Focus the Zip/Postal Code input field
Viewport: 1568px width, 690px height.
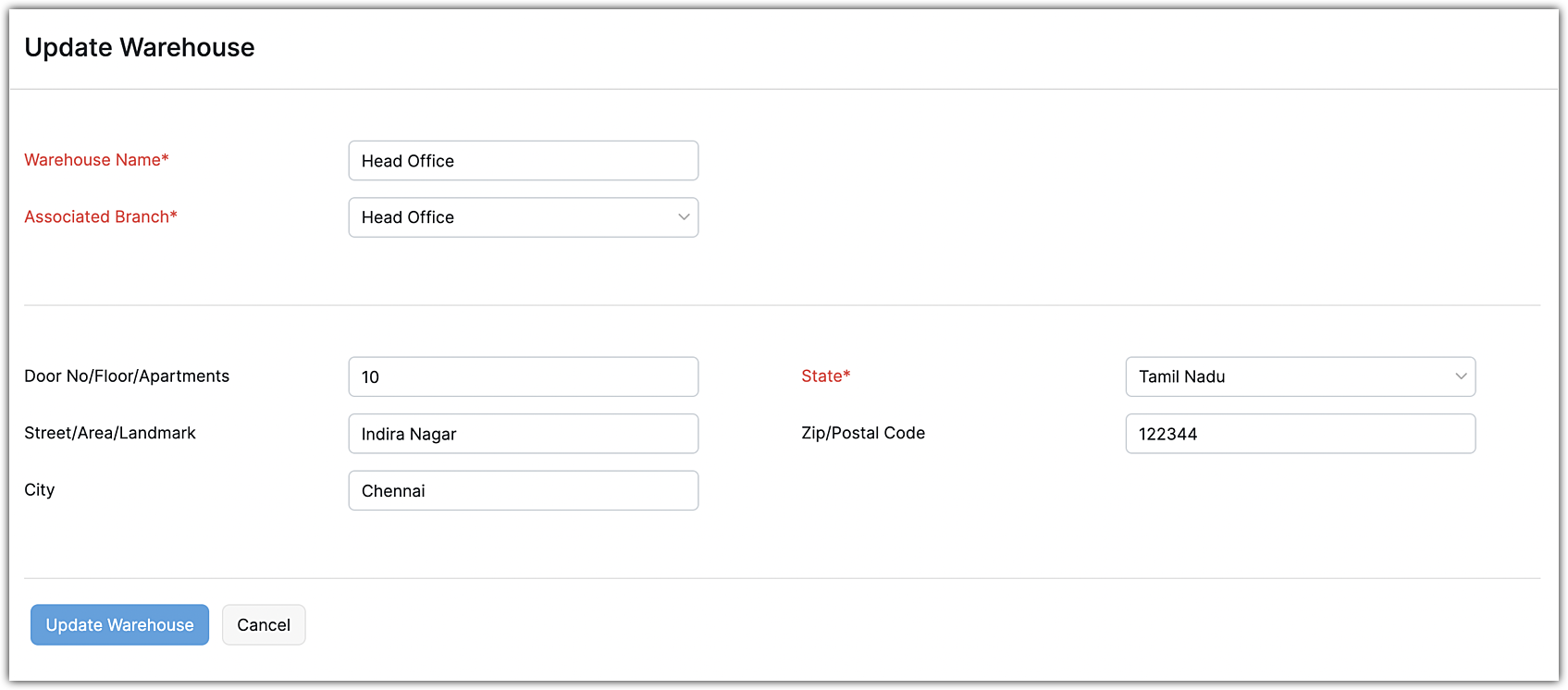[x=1299, y=434]
